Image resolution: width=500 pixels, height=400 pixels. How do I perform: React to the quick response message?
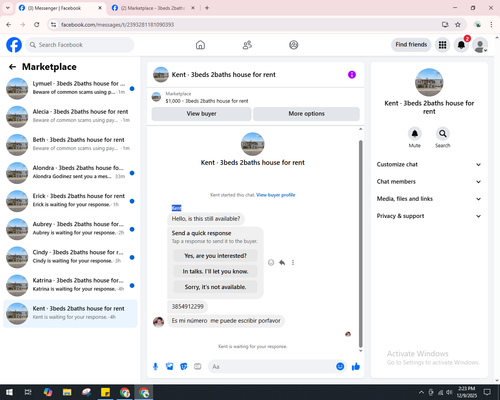tap(271, 263)
